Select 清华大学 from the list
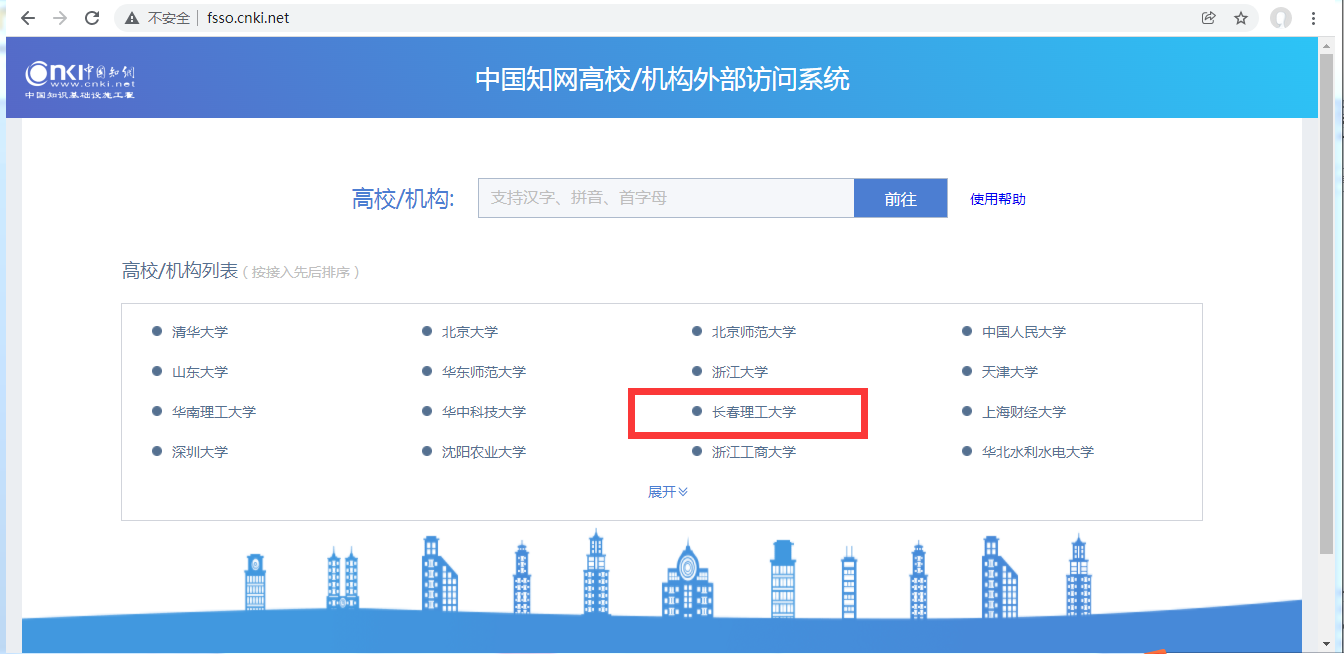The width and height of the screenshot is (1344, 654). pos(200,332)
